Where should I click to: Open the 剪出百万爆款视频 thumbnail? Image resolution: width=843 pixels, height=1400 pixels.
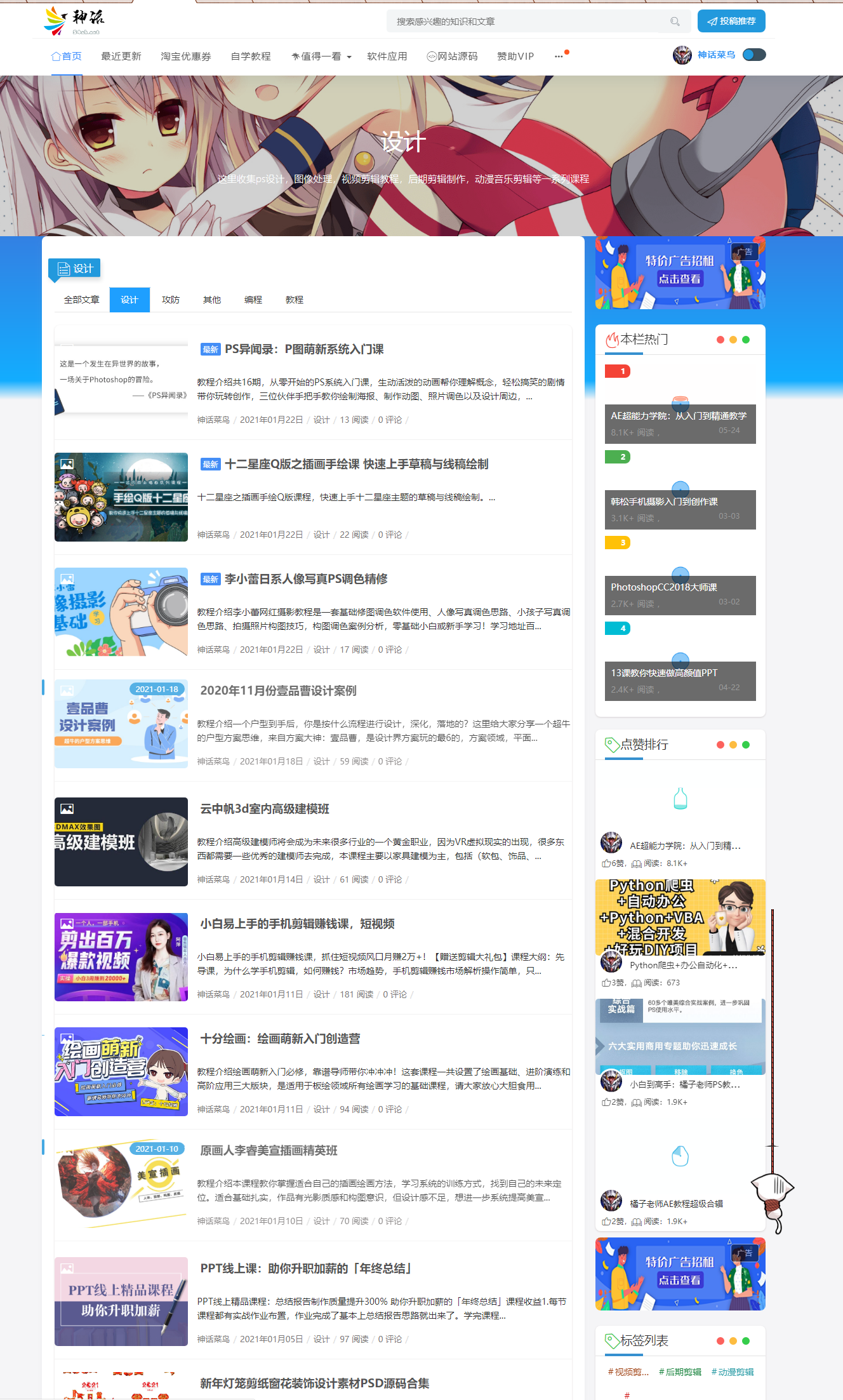[x=121, y=957]
